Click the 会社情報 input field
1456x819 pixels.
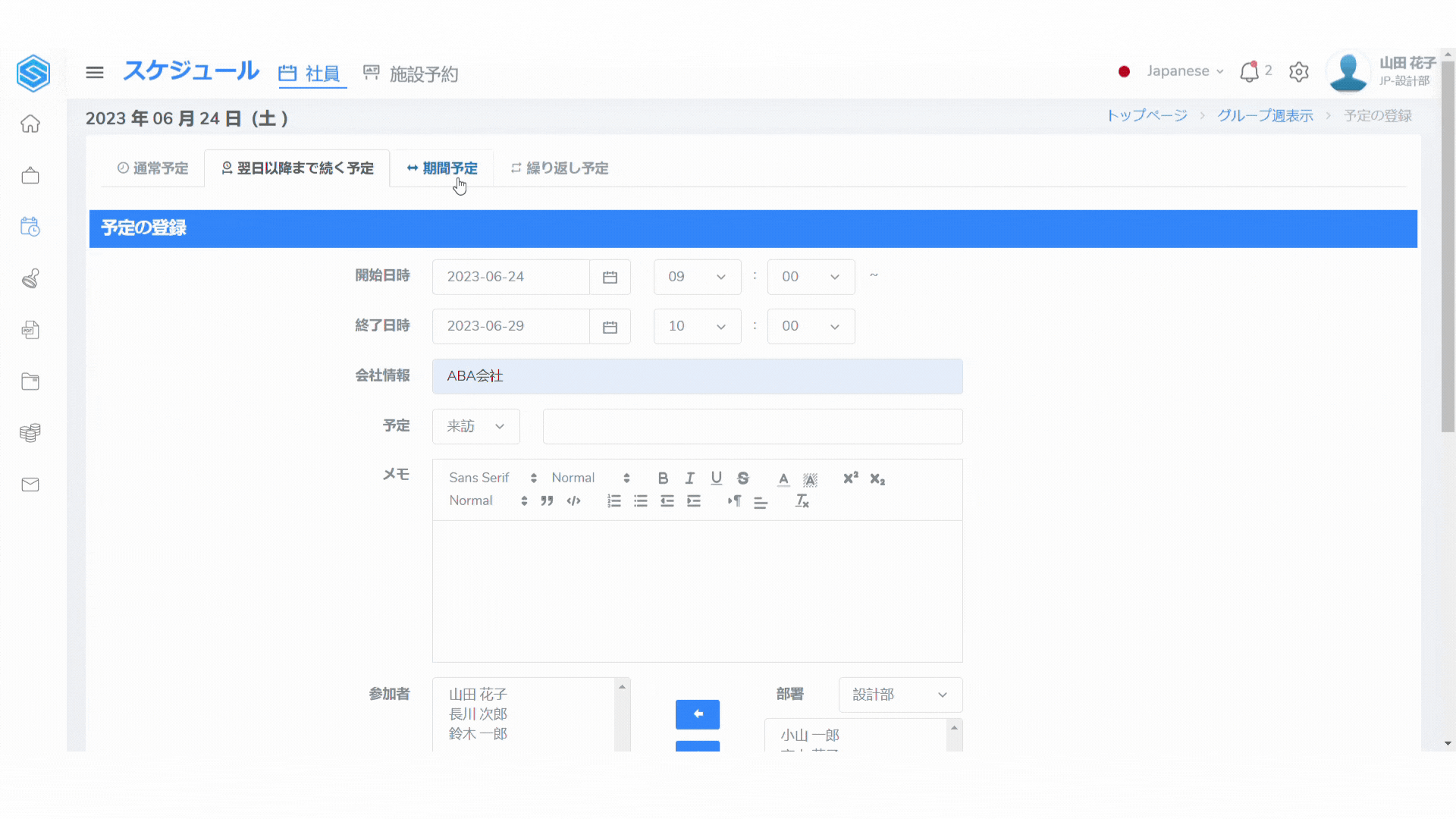[697, 377]
